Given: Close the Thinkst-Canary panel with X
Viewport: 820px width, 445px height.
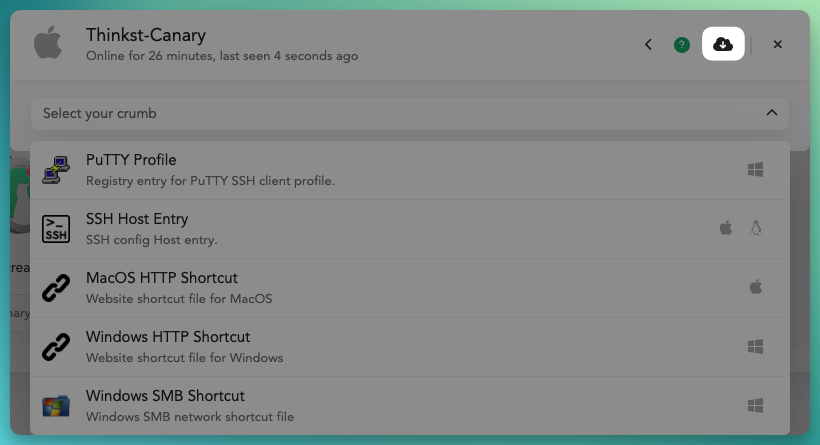Looking at the screenshot, I should coord(778,44).
